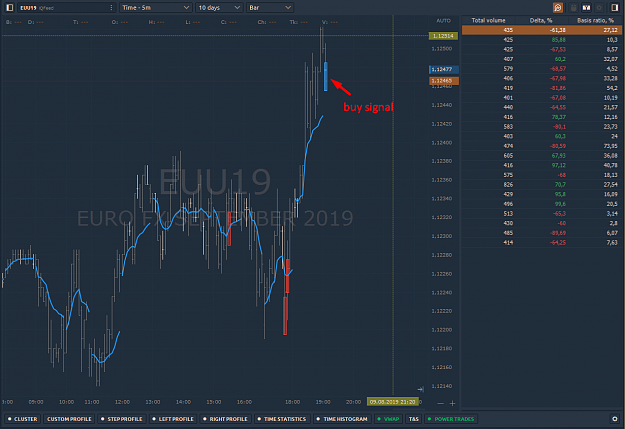Open the three-dot menu beside EUU19
The image size is (625, 429).
(111, 8)
